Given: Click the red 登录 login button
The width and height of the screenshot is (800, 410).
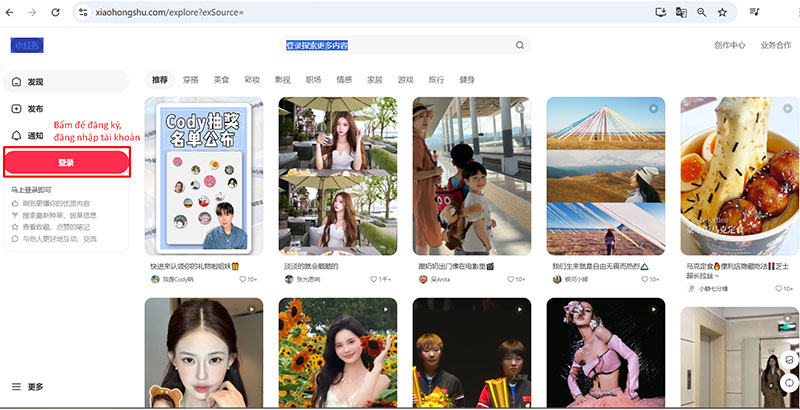Looking at the screenshot, I should (x=66, y=163).
